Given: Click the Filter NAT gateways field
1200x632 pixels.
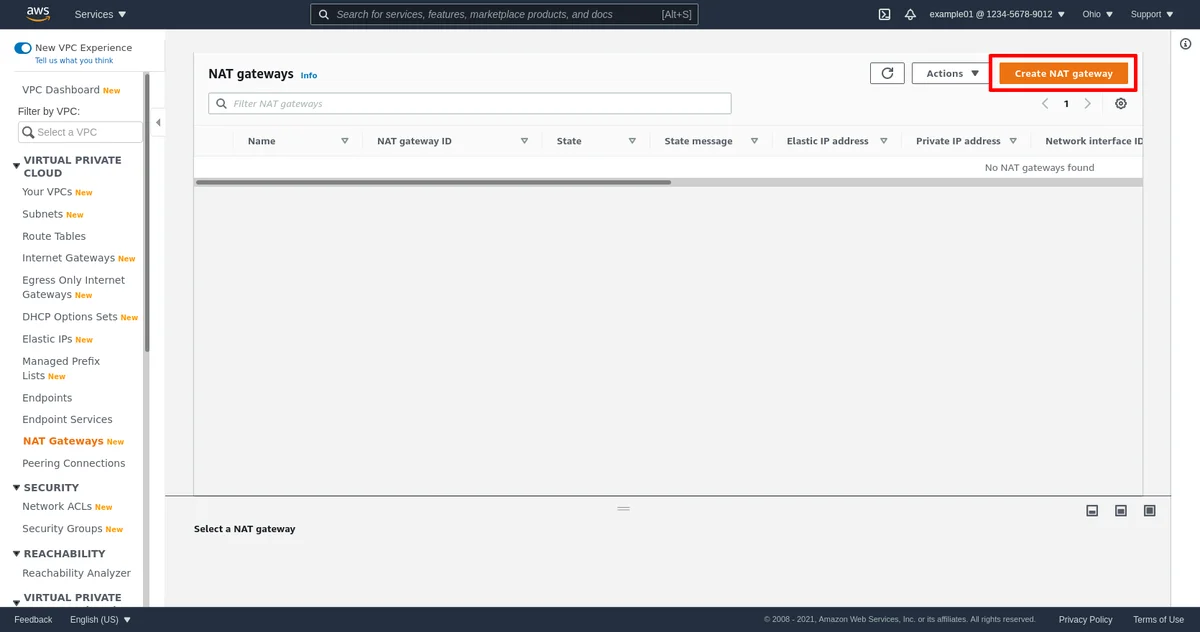Looking at the screenshot, I should pyautogui.click(x=470, y=104).
